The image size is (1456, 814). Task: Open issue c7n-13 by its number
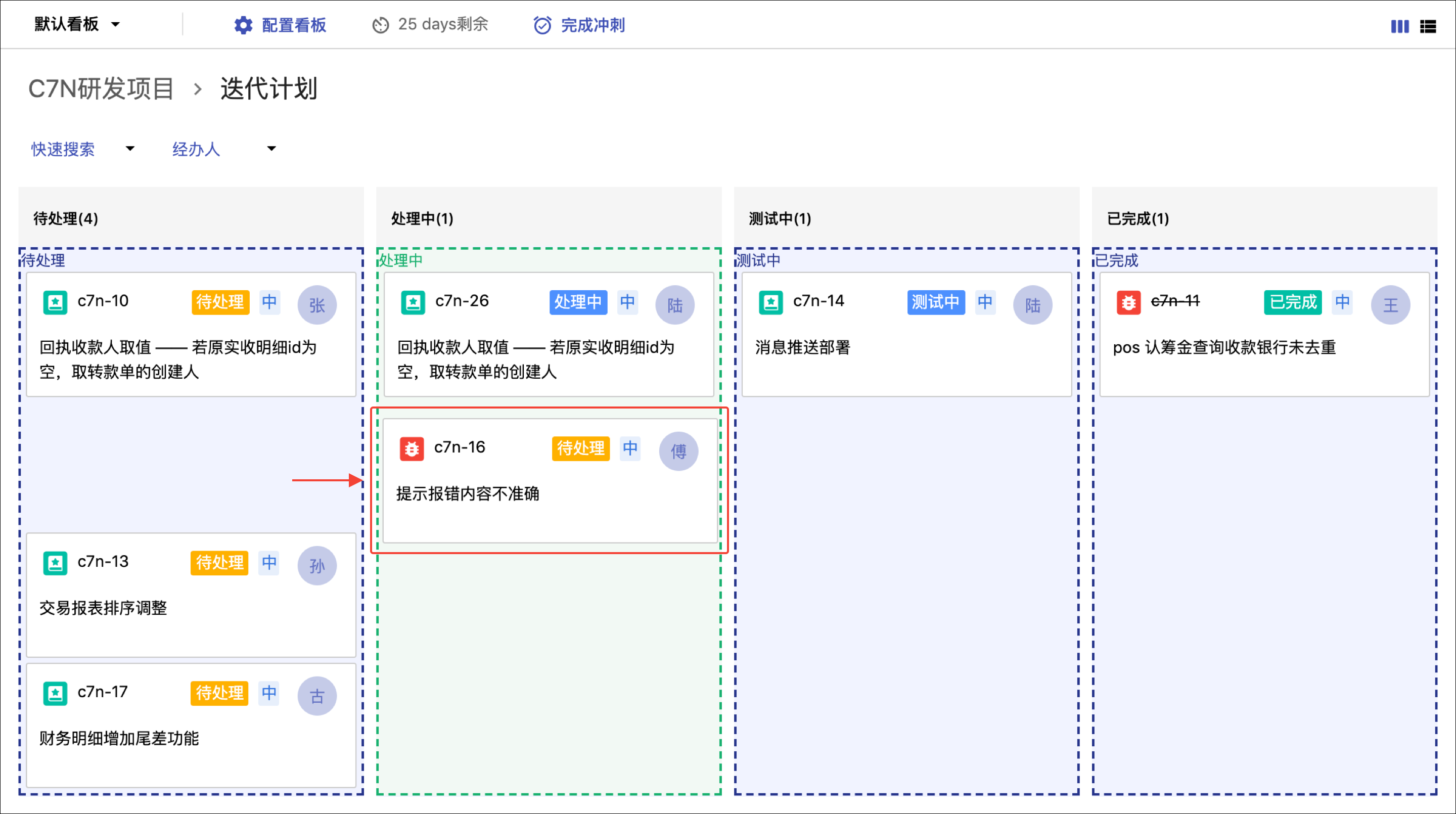coord(103,561)
